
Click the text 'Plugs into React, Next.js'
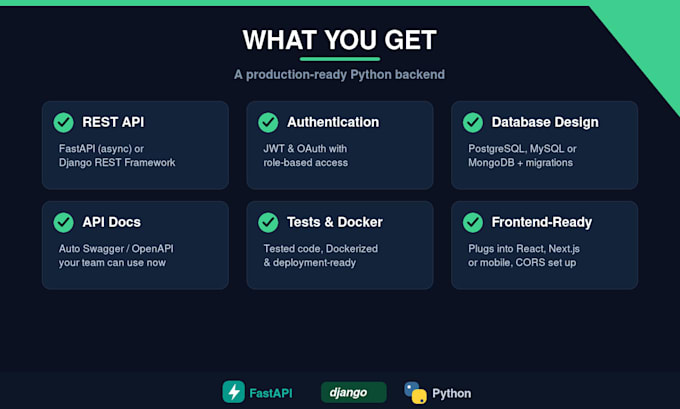(524, 249)
